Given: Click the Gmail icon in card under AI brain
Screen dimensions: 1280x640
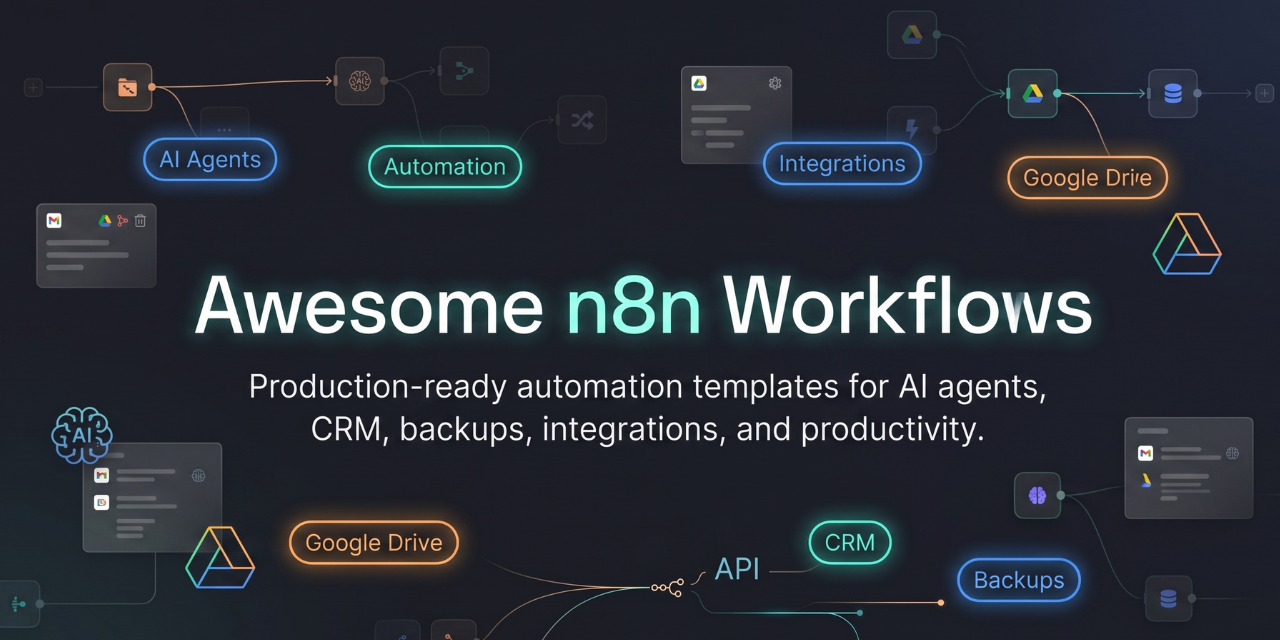Looking at the screenshot, I should (x=101, y=476).
